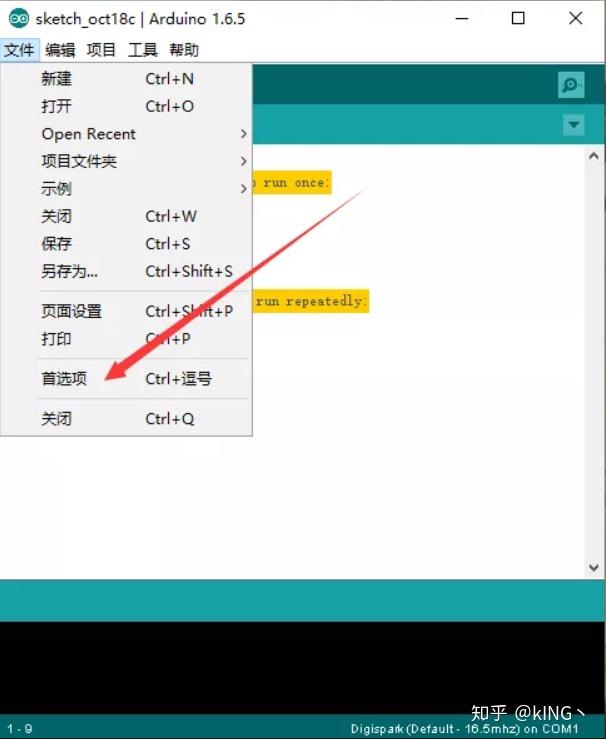Select 另存为... menu entry
The height and width of the screenshot is (739, 606).
tap(126, 271)
